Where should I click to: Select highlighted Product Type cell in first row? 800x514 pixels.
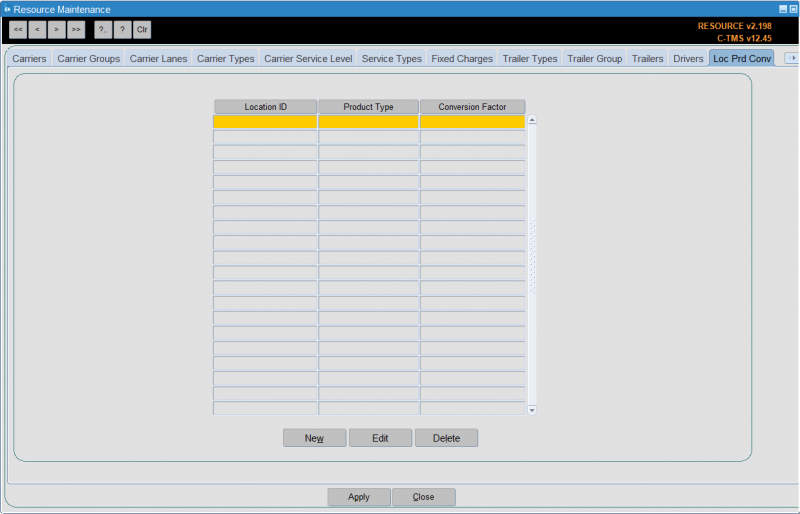pos(368,121)
